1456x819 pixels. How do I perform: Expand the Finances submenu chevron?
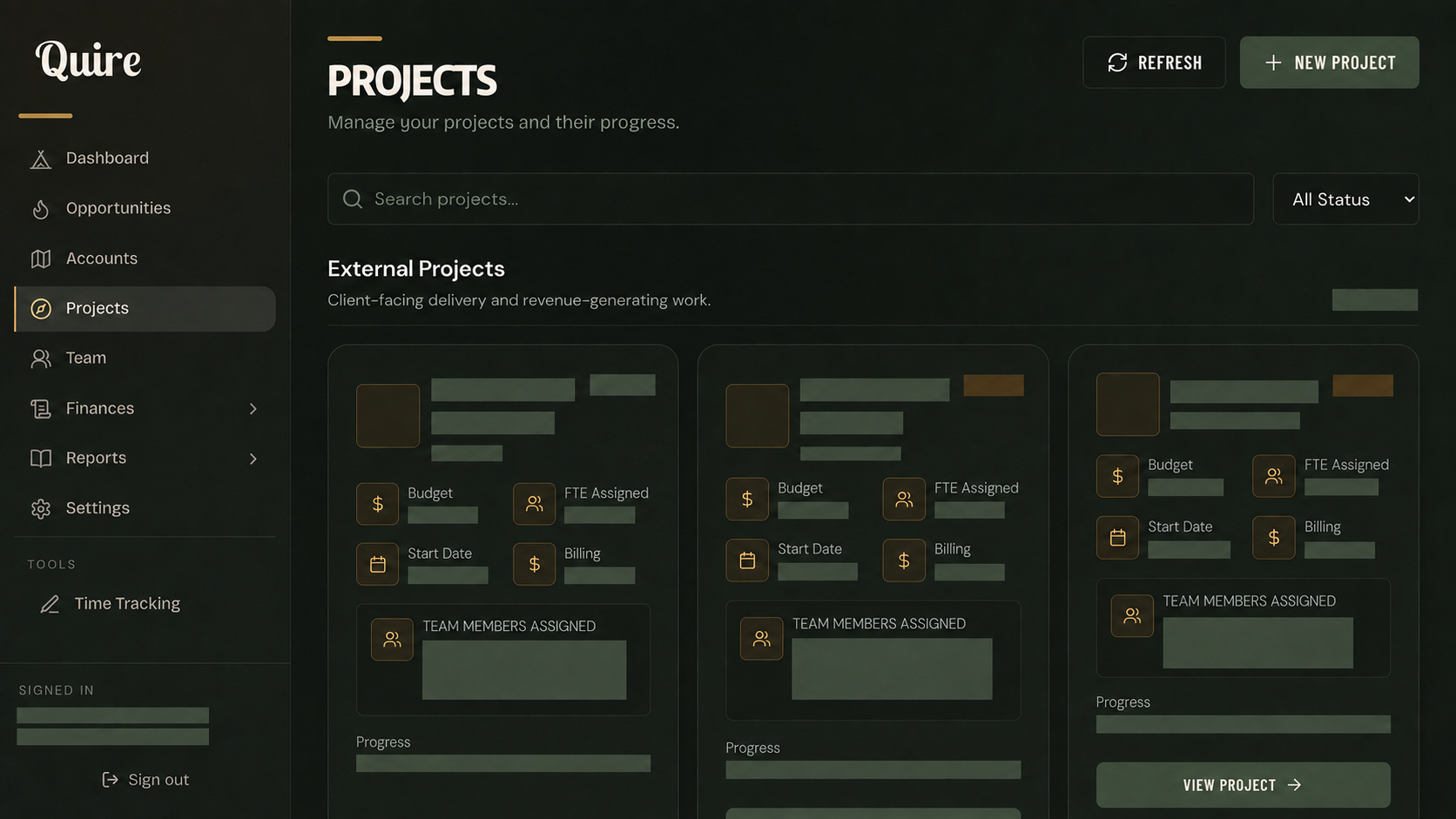tap(253, 409)
